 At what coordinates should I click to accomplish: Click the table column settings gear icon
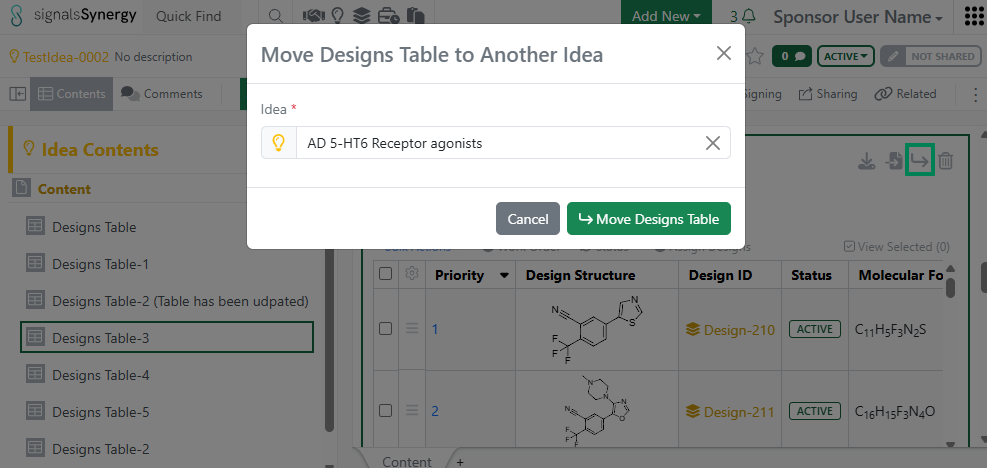point(411,274)
